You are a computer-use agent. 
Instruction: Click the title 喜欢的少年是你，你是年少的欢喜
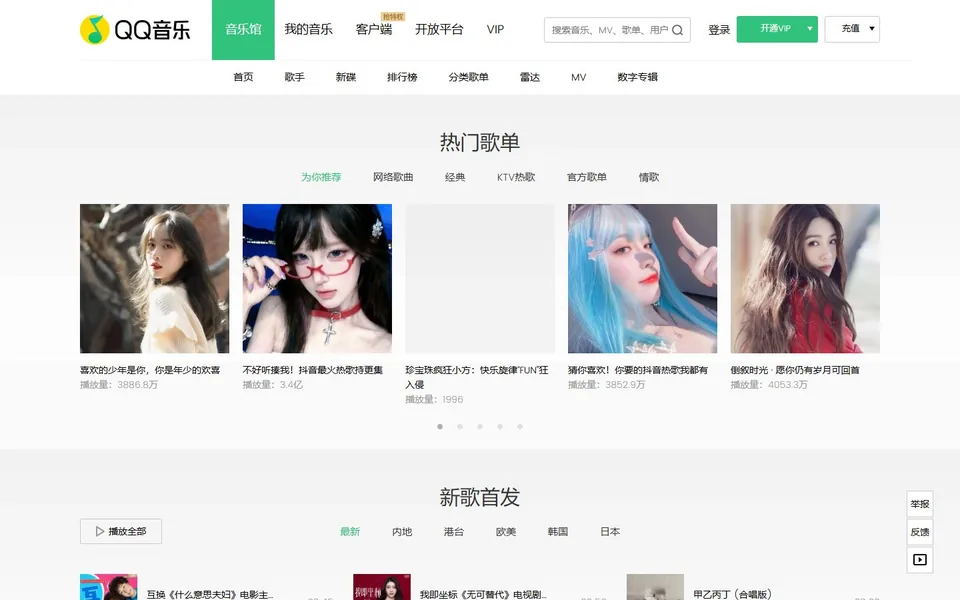[150, 370]
